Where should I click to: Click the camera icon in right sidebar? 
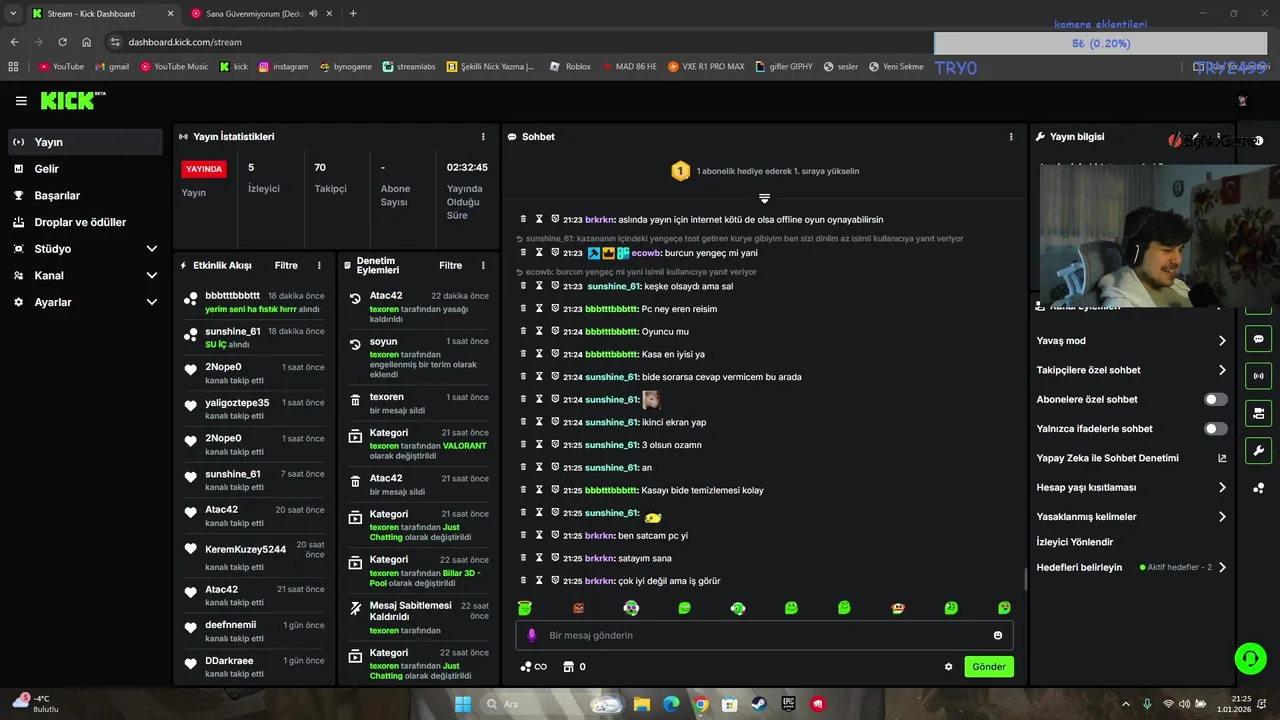tap(1258, 413)
